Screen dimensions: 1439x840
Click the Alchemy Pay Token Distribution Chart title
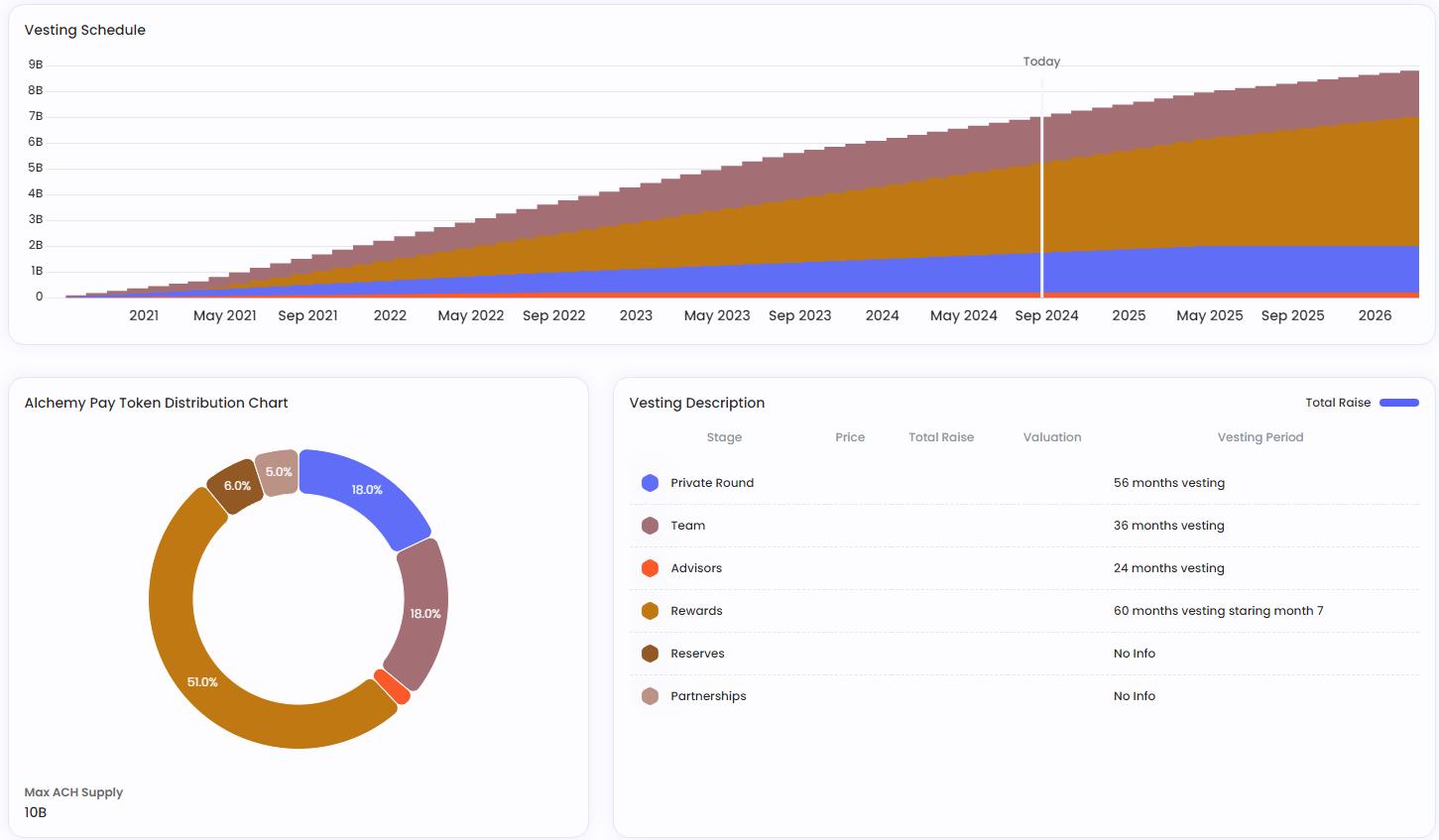(x=157, y=403)
